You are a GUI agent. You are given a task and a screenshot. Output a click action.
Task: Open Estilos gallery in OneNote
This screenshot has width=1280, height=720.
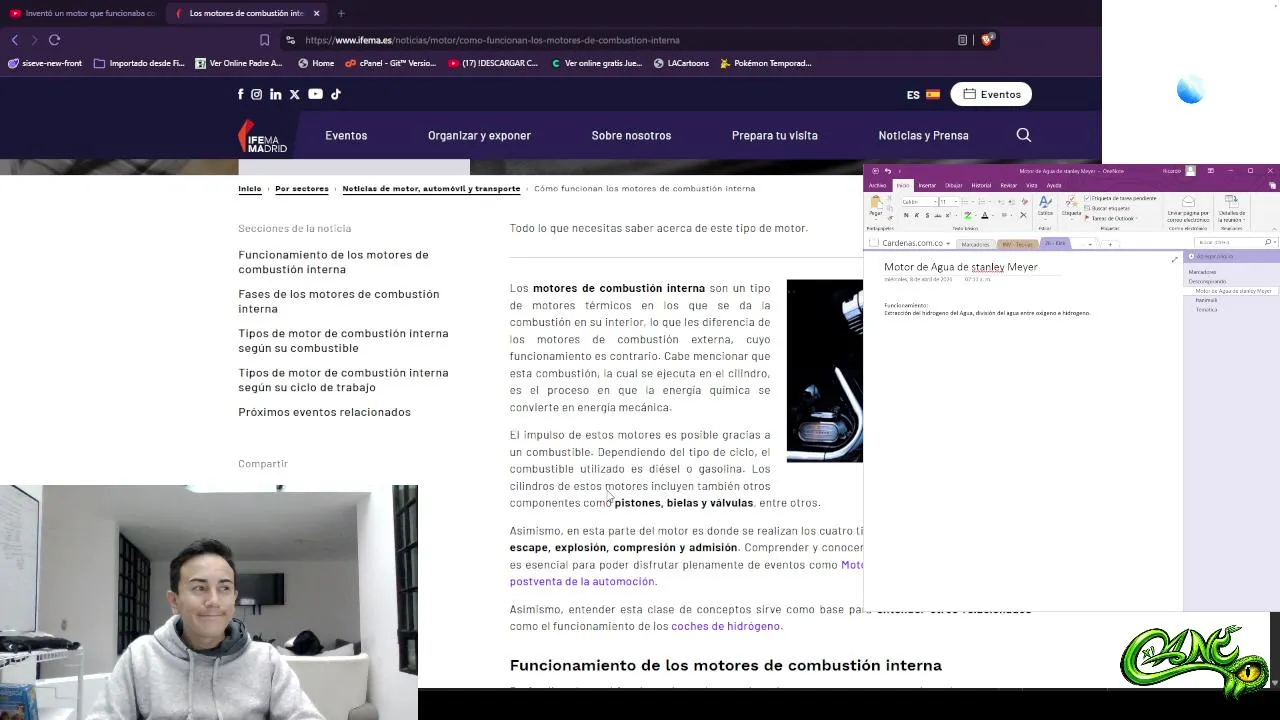click(x=1045, y=207)
